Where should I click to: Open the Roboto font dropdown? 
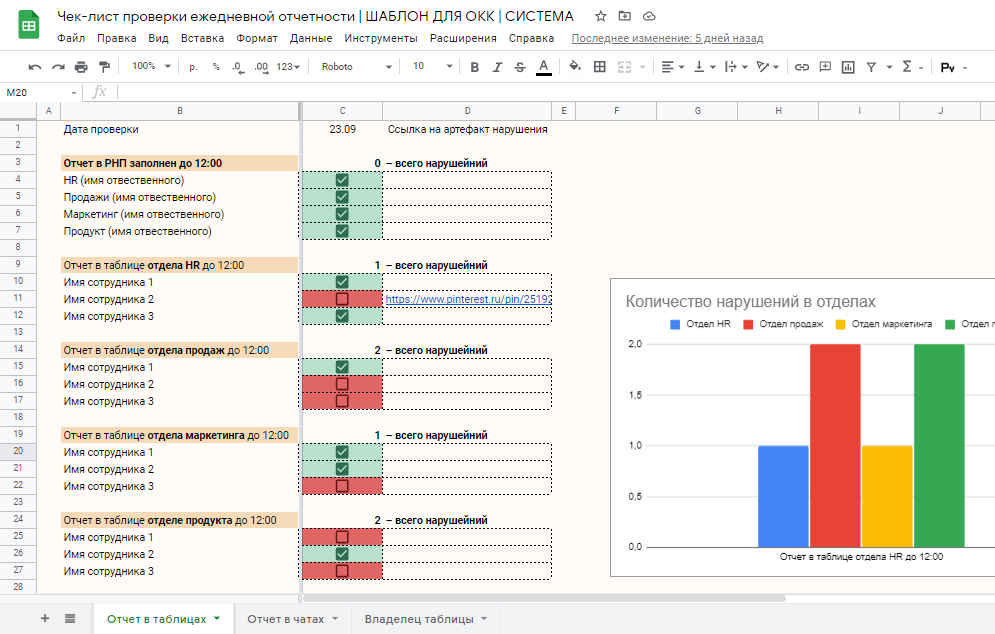(356, 67)
